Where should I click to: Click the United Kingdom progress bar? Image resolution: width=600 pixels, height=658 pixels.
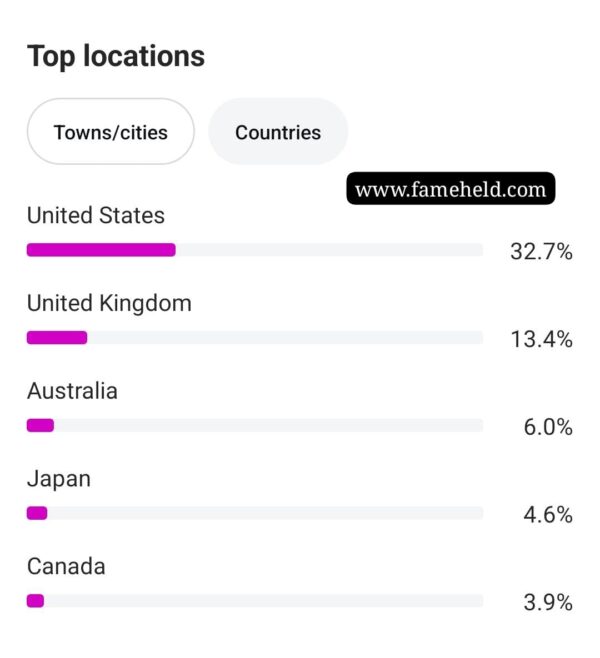(255, 337)
